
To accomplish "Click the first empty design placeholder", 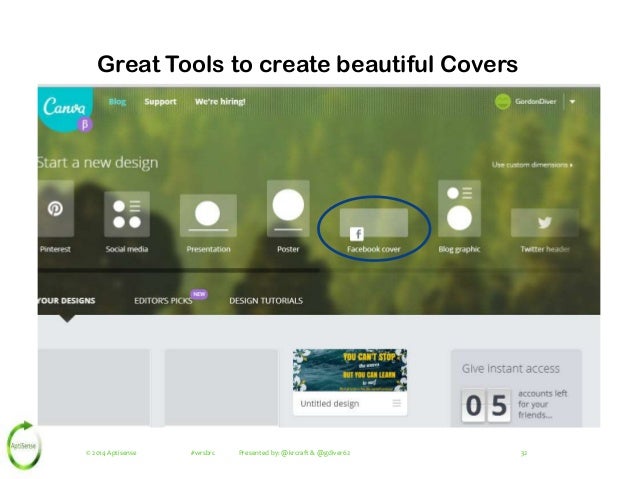I will click(x=94, y=387).
